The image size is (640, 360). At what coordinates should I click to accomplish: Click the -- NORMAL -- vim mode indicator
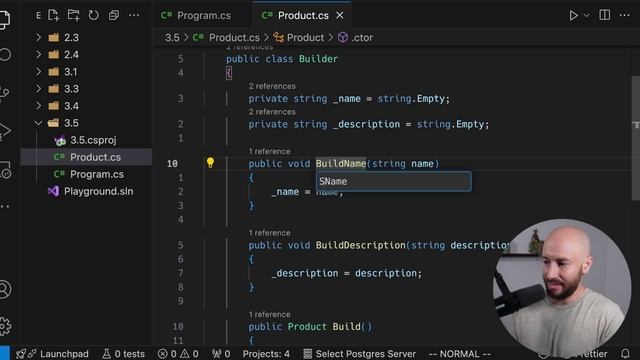click(460, 353)
